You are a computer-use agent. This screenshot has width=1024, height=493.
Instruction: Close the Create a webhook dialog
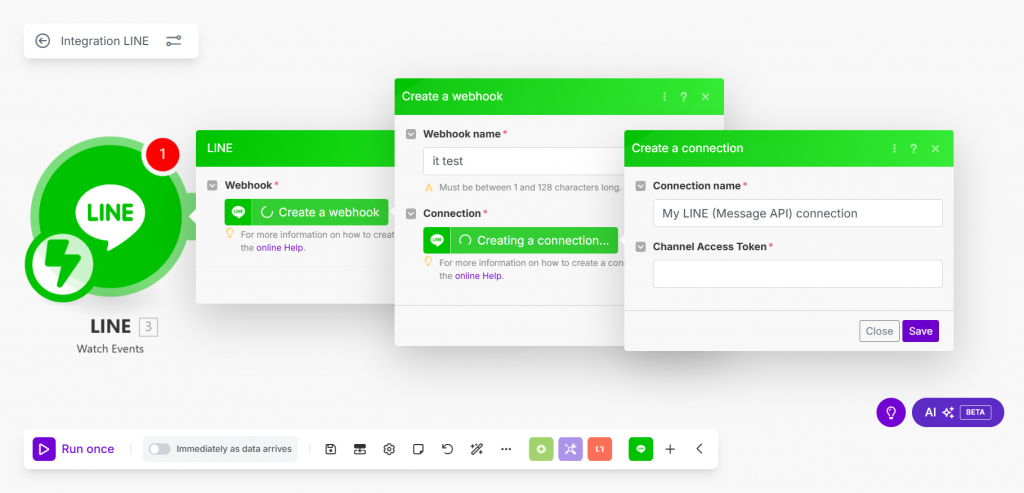pos(705,97)
